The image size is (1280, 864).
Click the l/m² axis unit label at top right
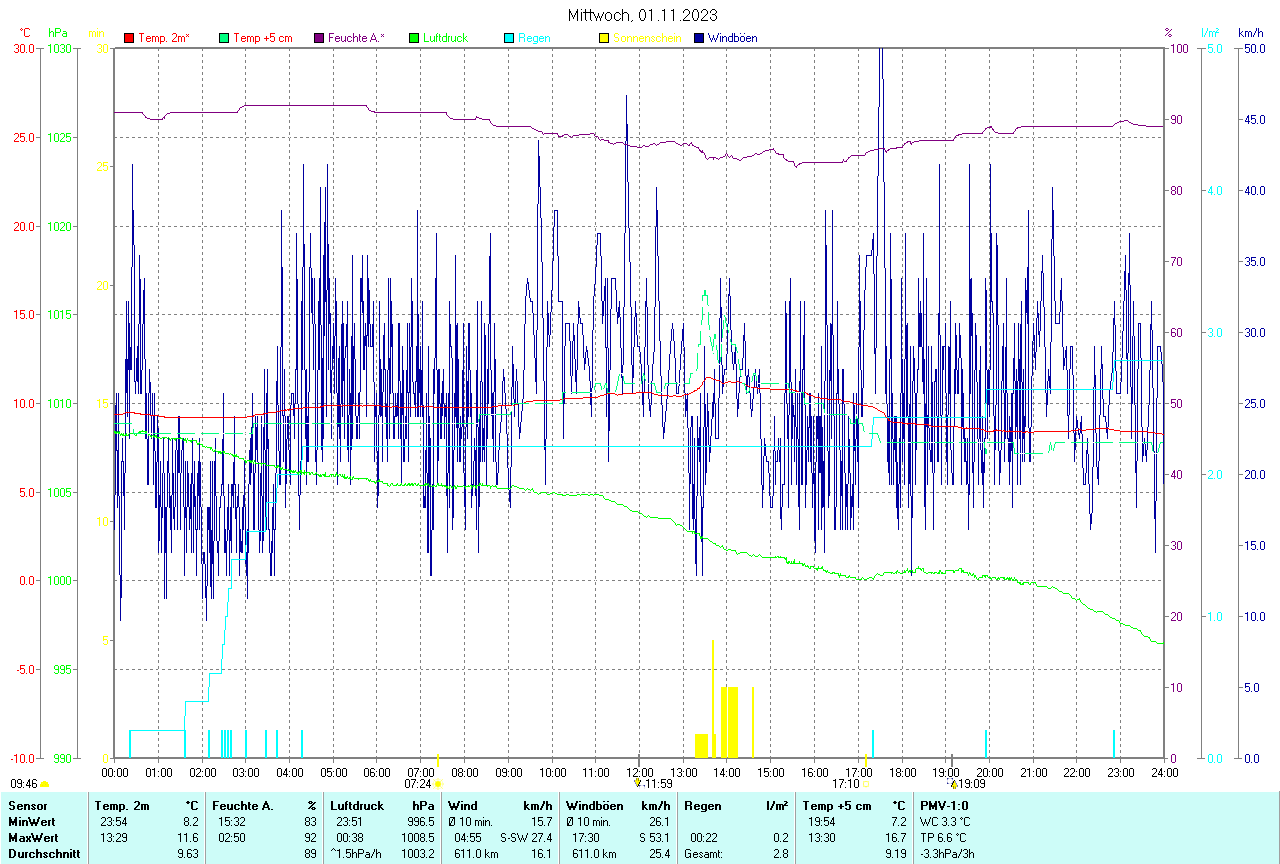click(x=1209, y=33)
